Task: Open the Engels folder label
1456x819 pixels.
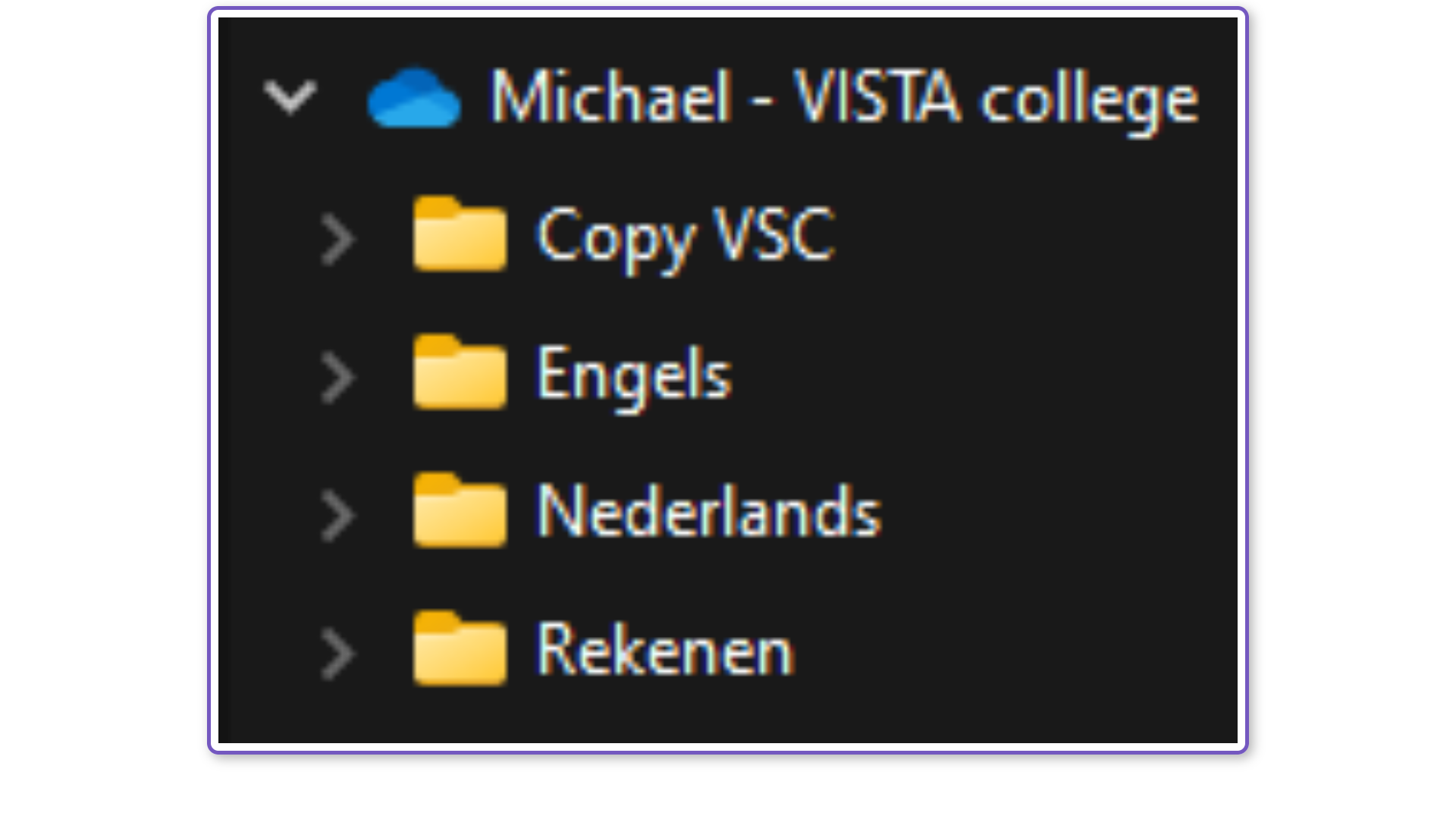Action: click(x=634, y=374)
